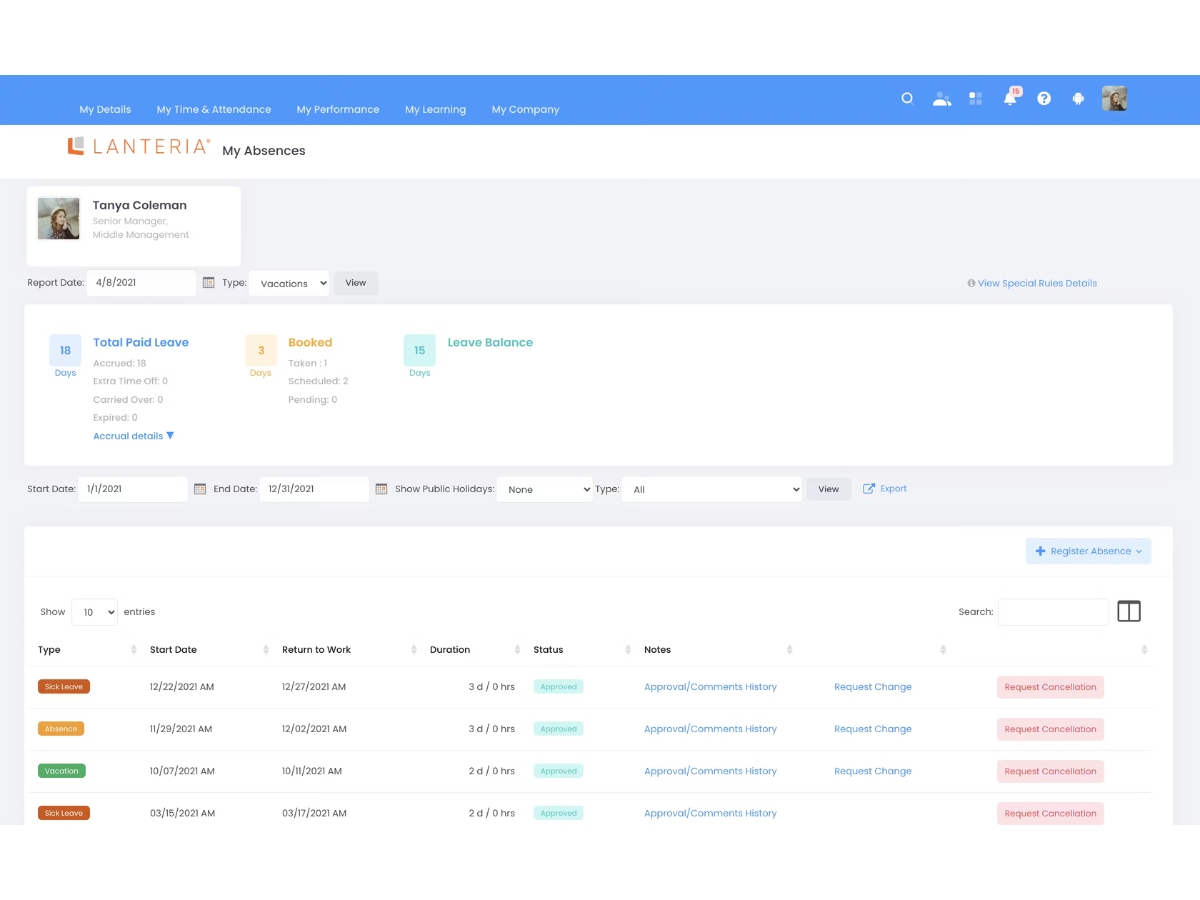Click the Start Date input field
1200x900 pixels.
[x=133, y=489]
